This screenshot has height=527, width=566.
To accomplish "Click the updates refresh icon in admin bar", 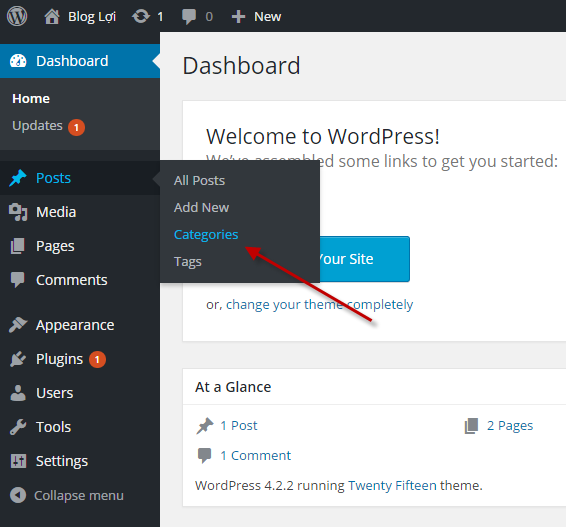I will (140, 17).
